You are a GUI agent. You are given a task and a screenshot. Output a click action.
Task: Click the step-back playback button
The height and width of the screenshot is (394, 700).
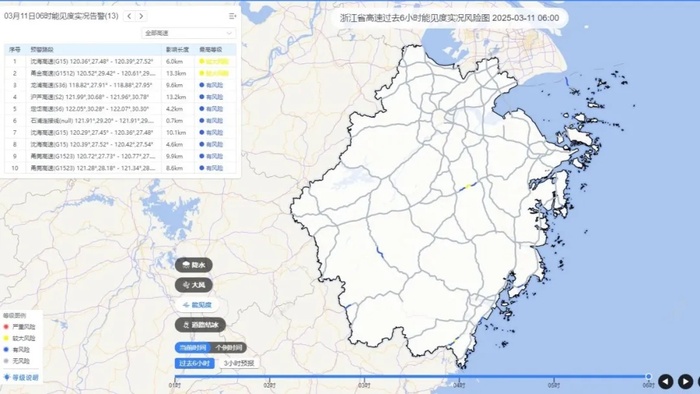pyautogui.click(x=666, y=382)
